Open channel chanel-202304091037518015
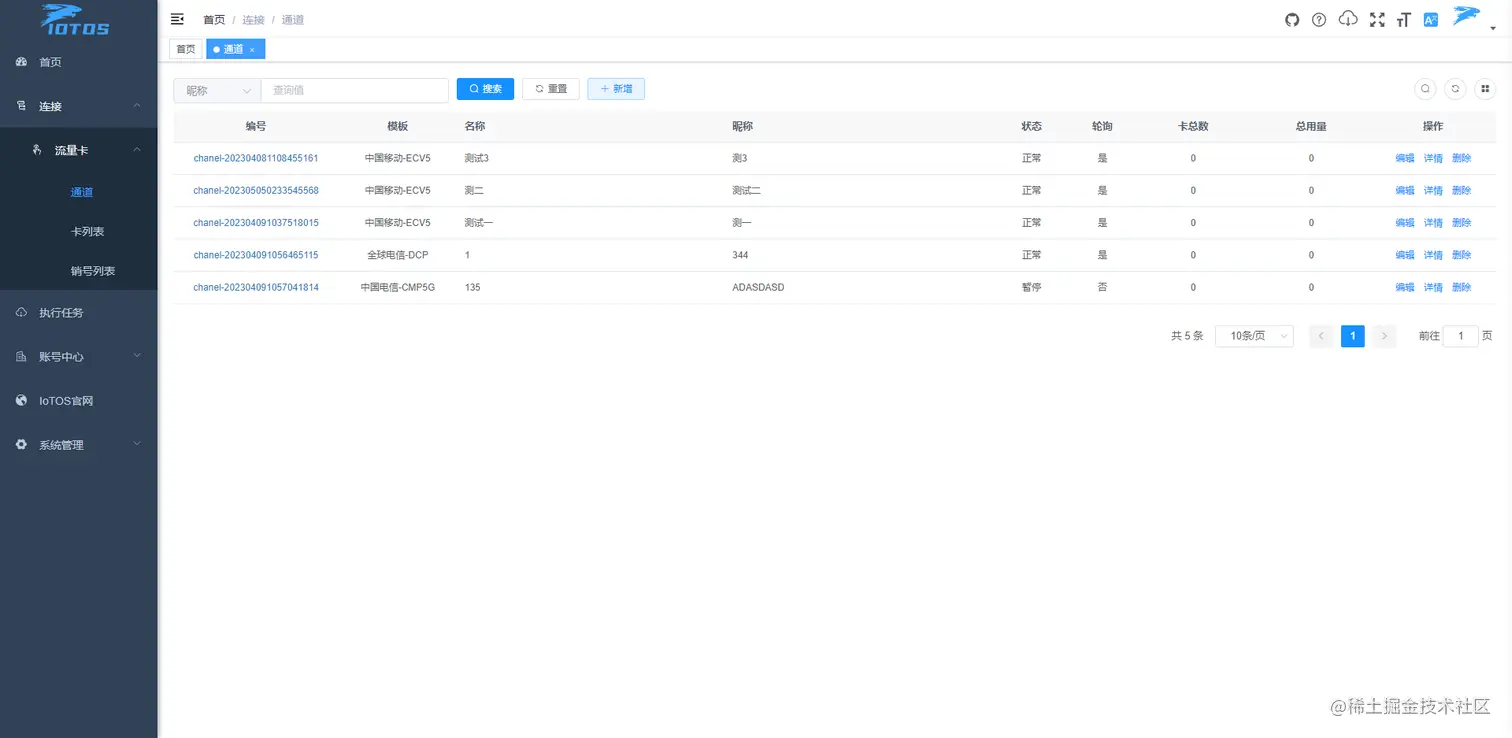 pos(256,223)
